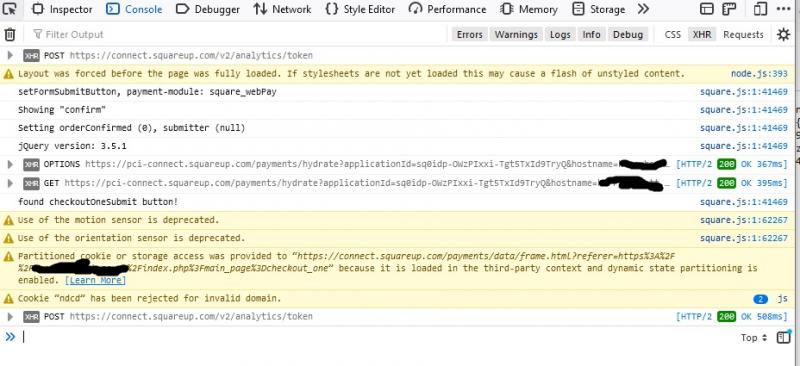
Task: Switch to the Network tab
Action: coord(282,9)
